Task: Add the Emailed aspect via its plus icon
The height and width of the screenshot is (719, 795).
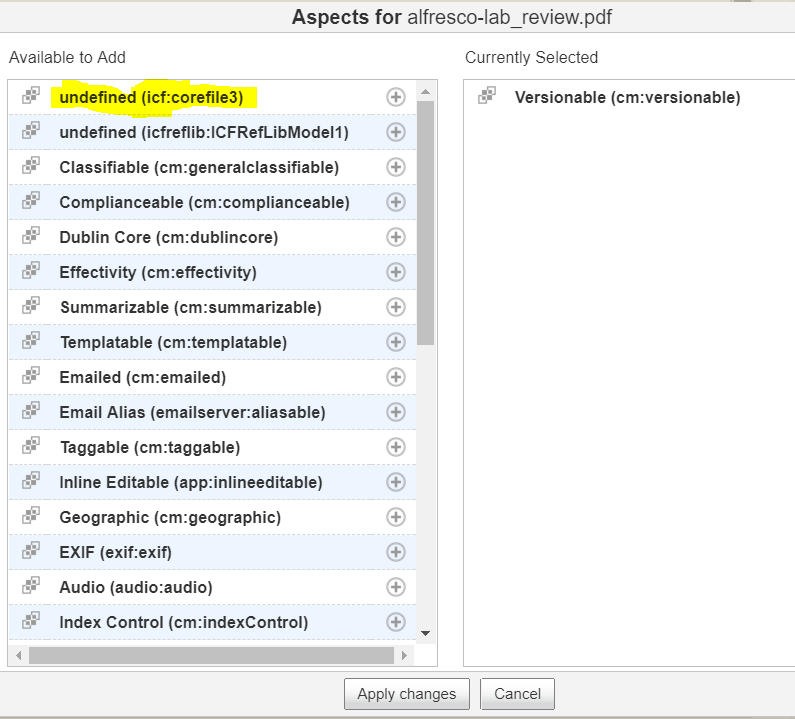Action: coord(395,377)
